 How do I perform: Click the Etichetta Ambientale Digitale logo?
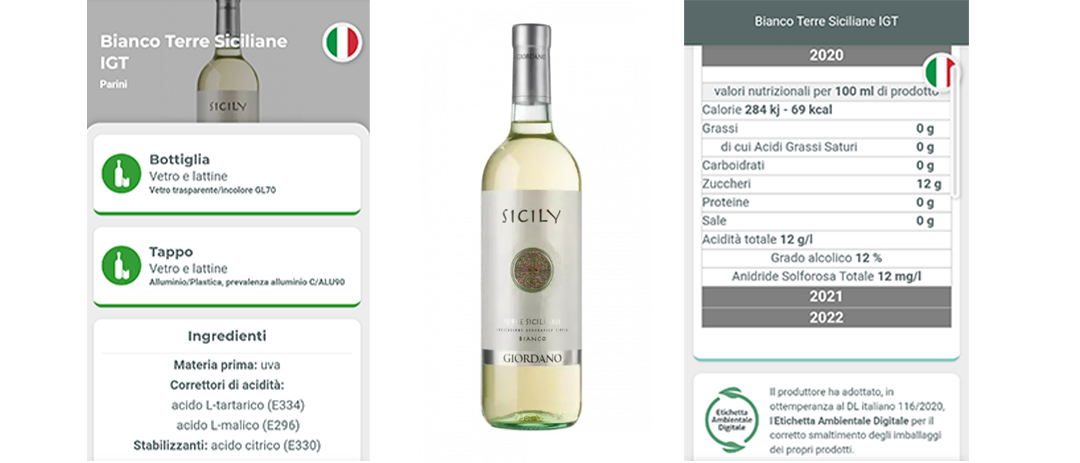click(x=731, y=419)
